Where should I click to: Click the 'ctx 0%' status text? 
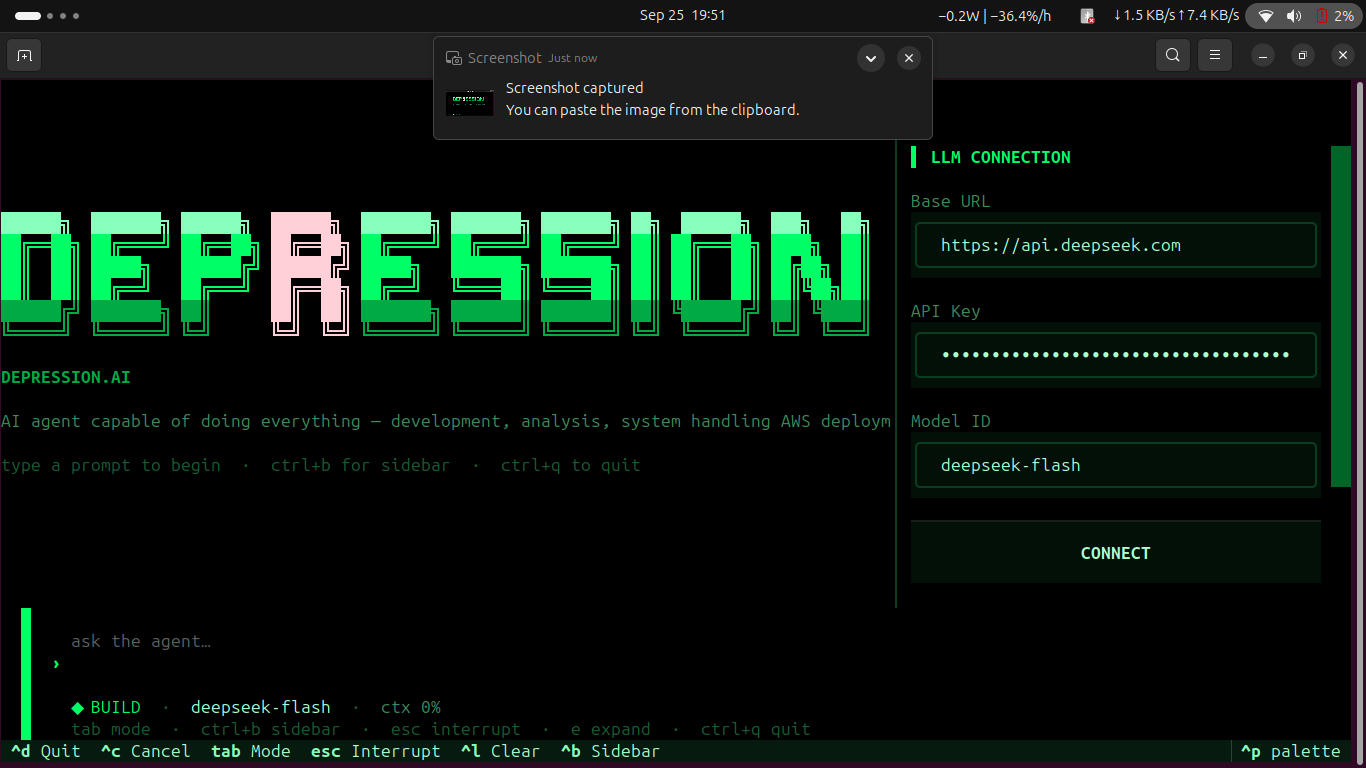click(x=411, y=707)
